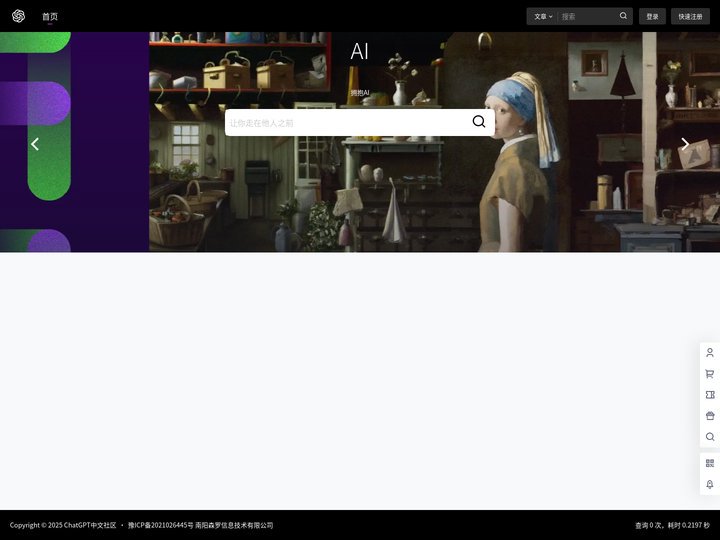Screen dimensions: 720x540
Task: Open the coupon ticket sidebar icon
Action: (x=710, y=395)
